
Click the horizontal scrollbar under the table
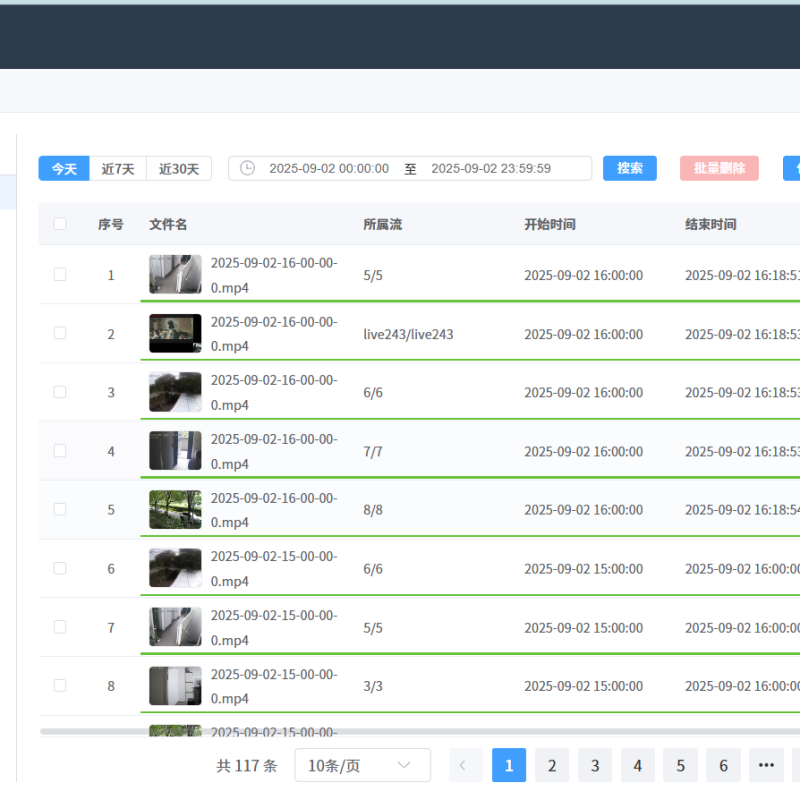pos(400,732)
